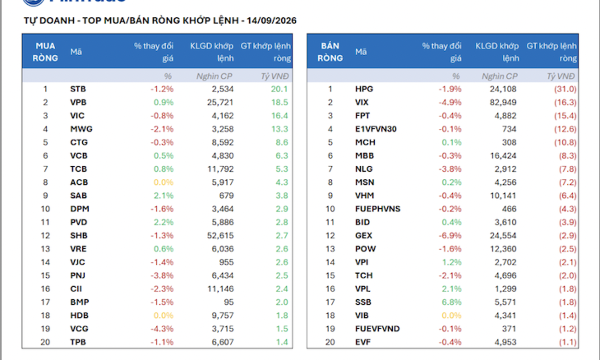This screenshot has width=600, height=360.
Task: Select MWG's net value 13.3
Action: (x=280, y=129)
